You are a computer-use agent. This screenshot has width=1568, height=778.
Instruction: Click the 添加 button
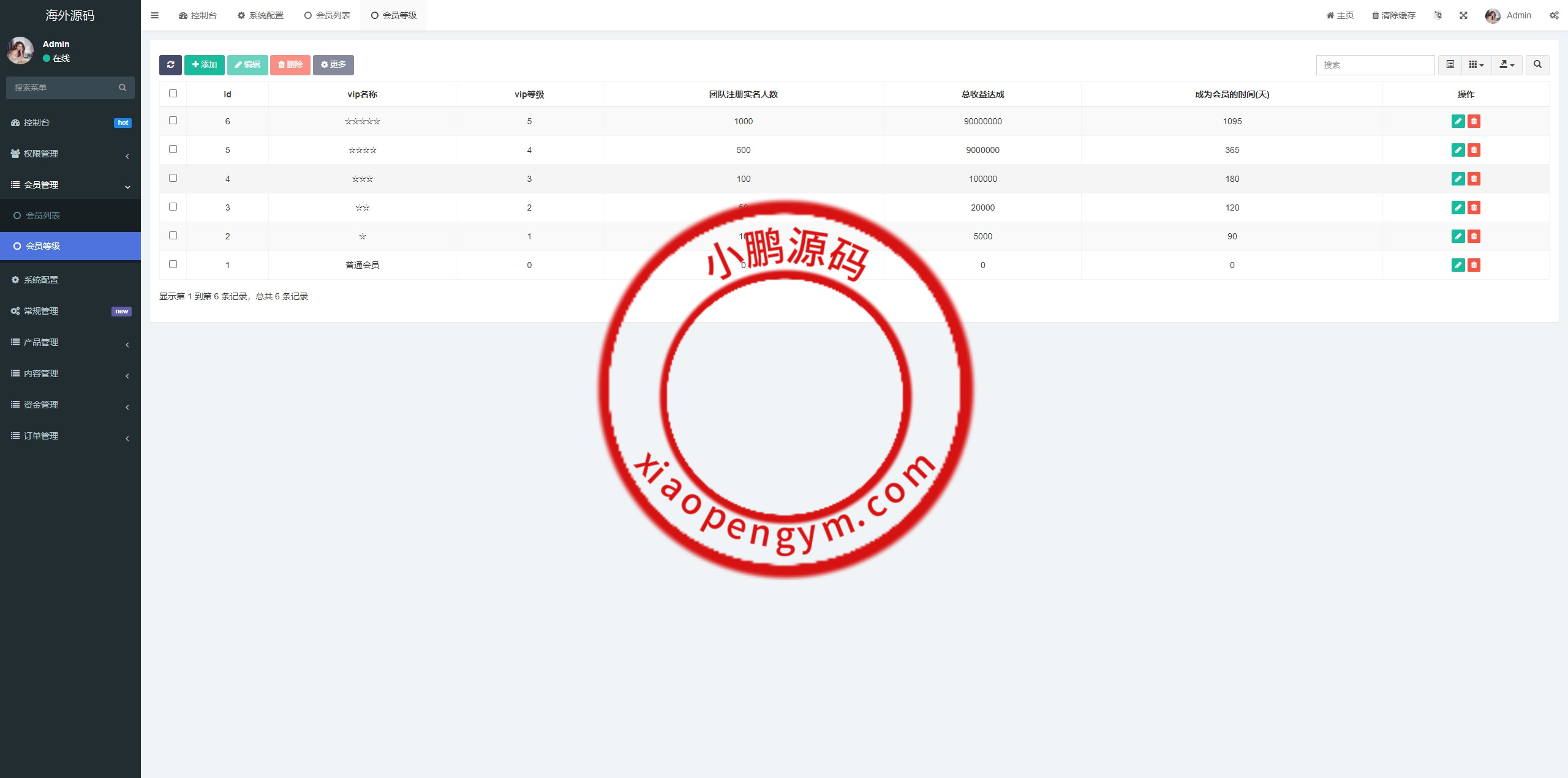pos(205,65)
